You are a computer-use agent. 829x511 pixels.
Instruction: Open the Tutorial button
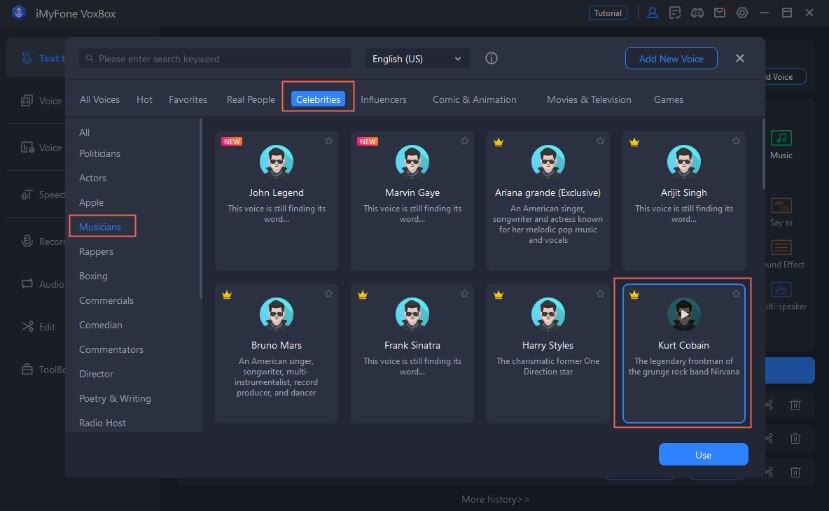point(608,13)
